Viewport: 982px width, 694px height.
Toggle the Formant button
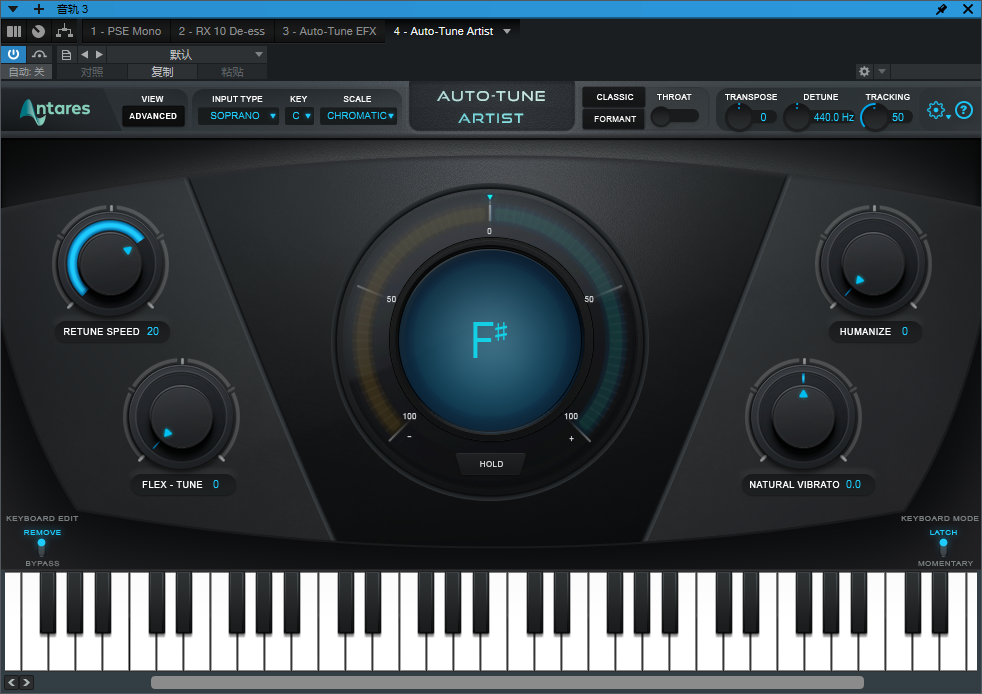click(x=614, y=119)
